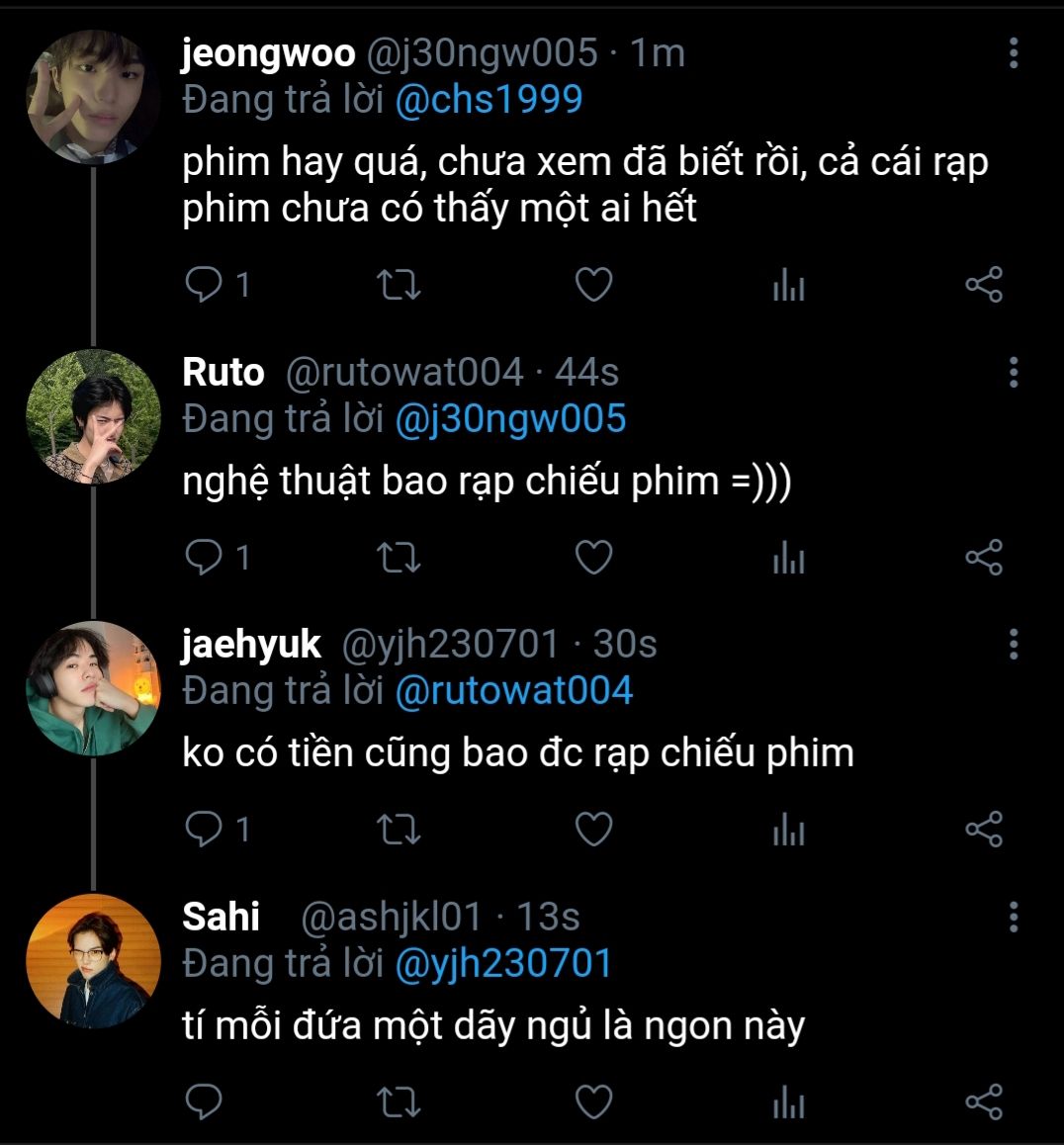Expand more options on Sahi's tweet
The image size is (1064, 1145).
(x=1014, y=917)
